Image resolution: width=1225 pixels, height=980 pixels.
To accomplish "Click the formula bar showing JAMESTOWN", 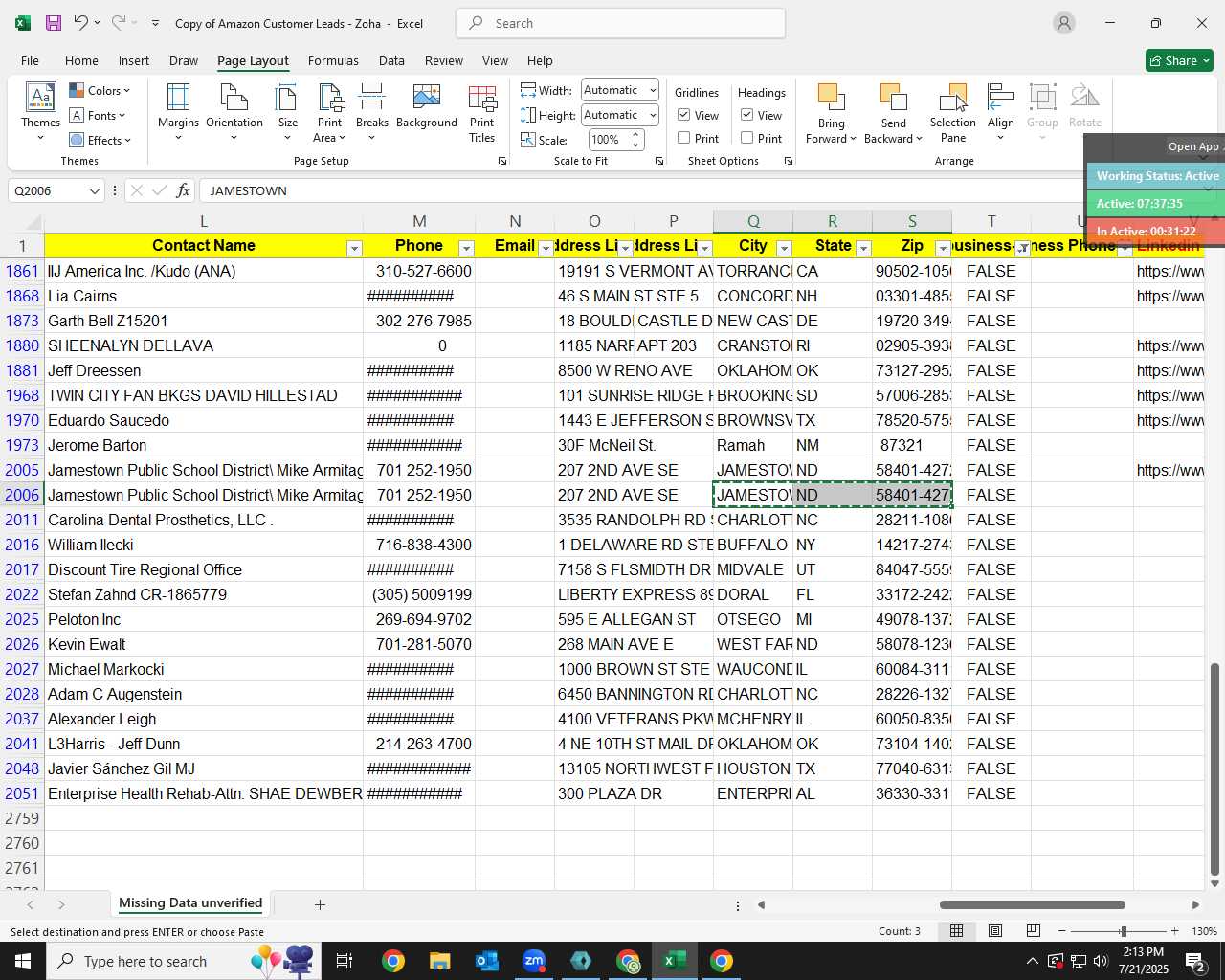I will click(641, 190).
